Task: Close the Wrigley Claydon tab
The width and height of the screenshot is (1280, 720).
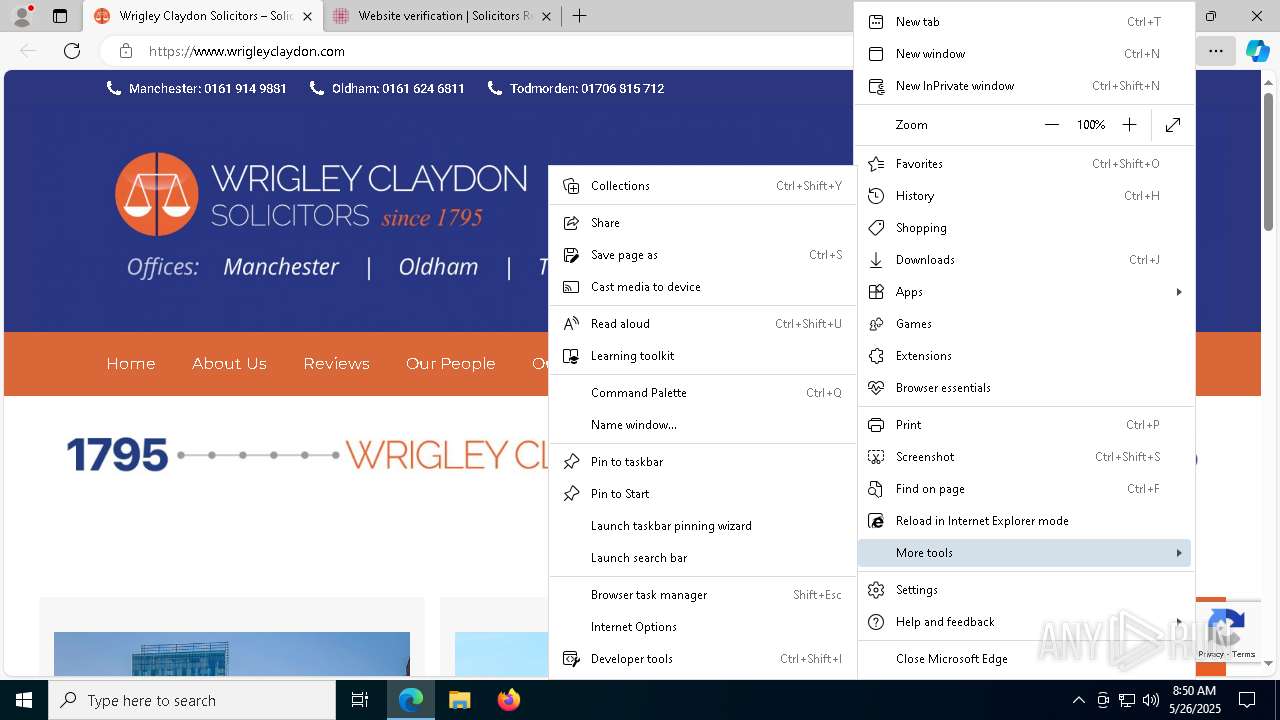Action: [307, 16]
